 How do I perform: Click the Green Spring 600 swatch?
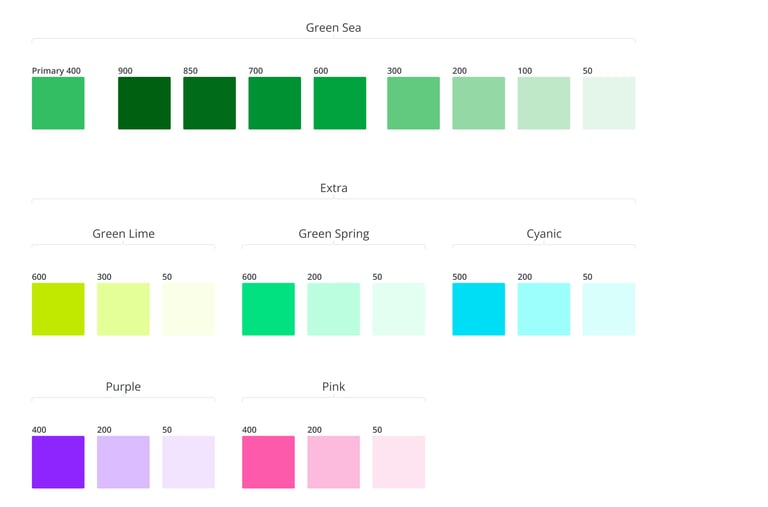(268, 309)
